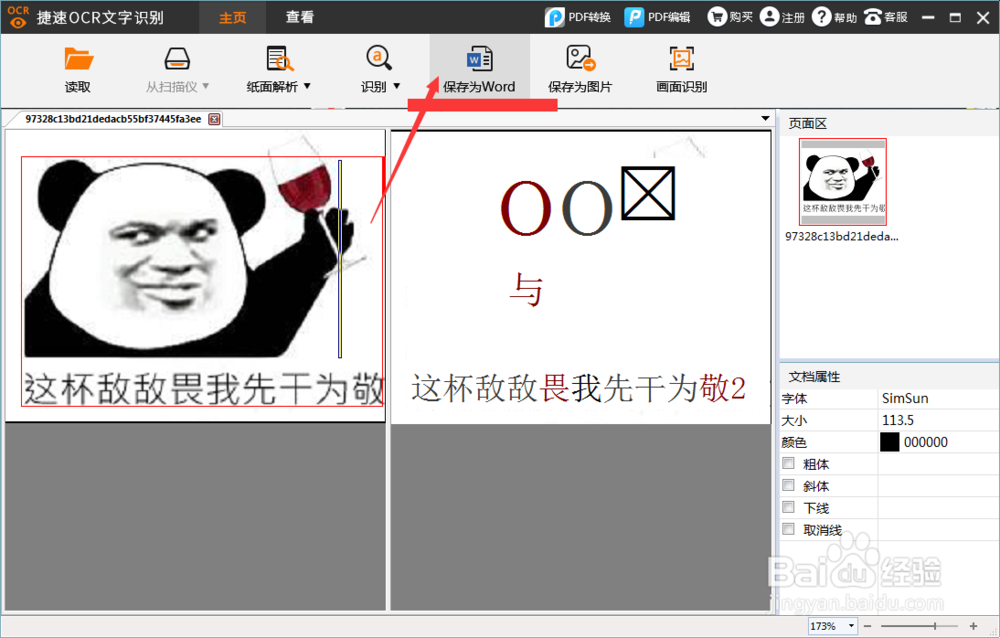The height and width of the screenshot is (638, 1000).
Task: Click the zoom slider handle
Action: tap(934, 627)
